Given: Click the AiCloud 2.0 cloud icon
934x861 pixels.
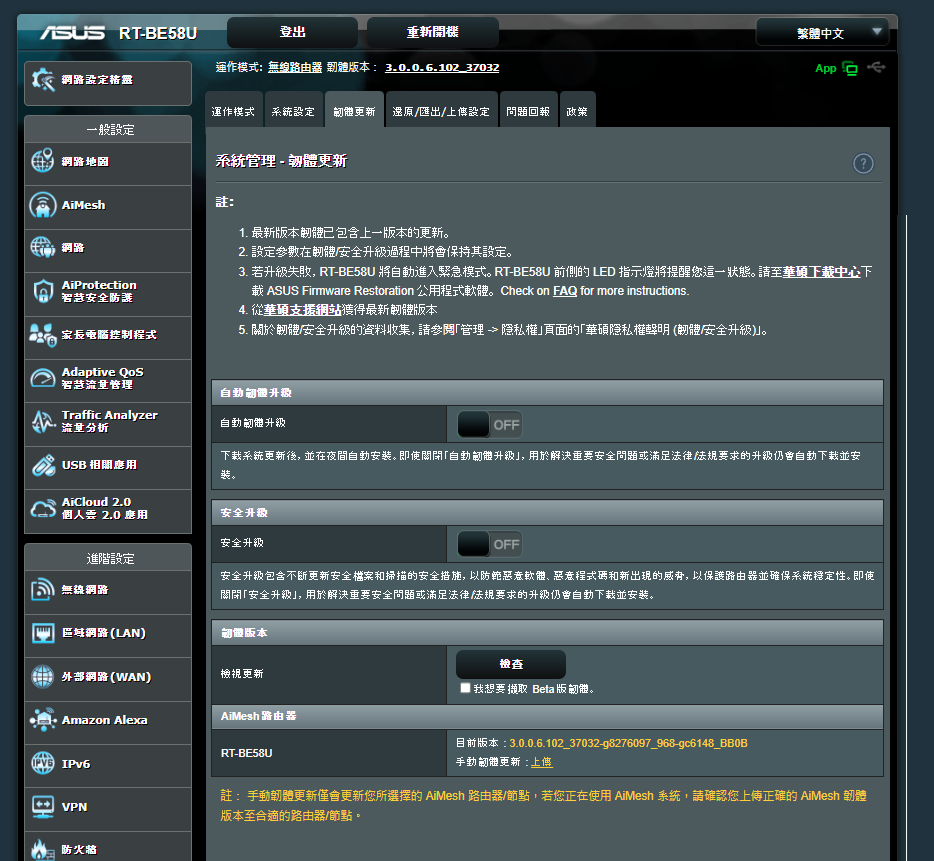Looking at the screenshot, I should pyautogui.click(x=42, y=508).
